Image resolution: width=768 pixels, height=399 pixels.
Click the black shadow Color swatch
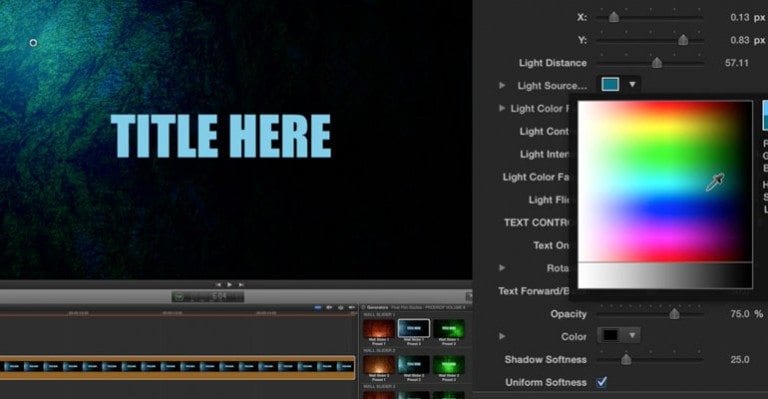coord(610,336)
